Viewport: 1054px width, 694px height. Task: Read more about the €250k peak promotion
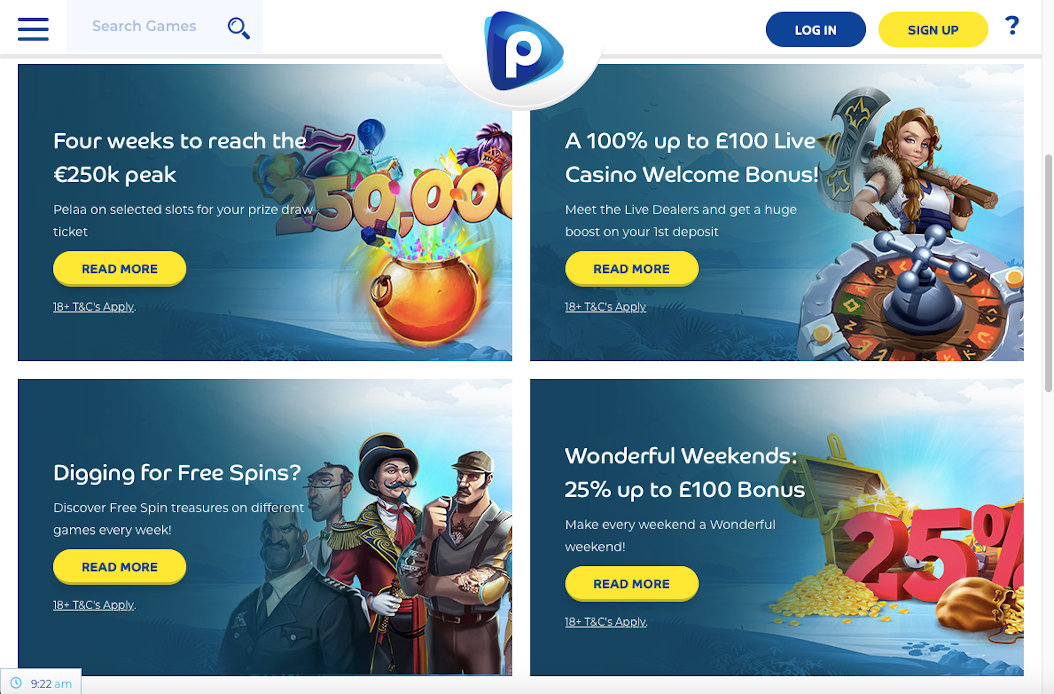120,269
